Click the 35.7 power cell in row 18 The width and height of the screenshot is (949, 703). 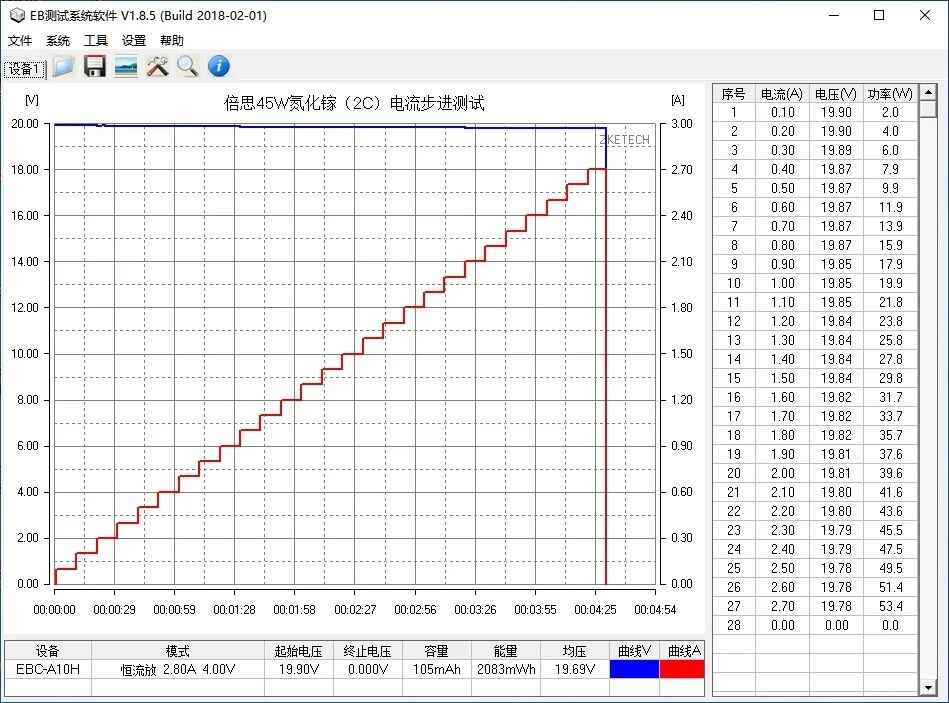click(x=890, y=435)
